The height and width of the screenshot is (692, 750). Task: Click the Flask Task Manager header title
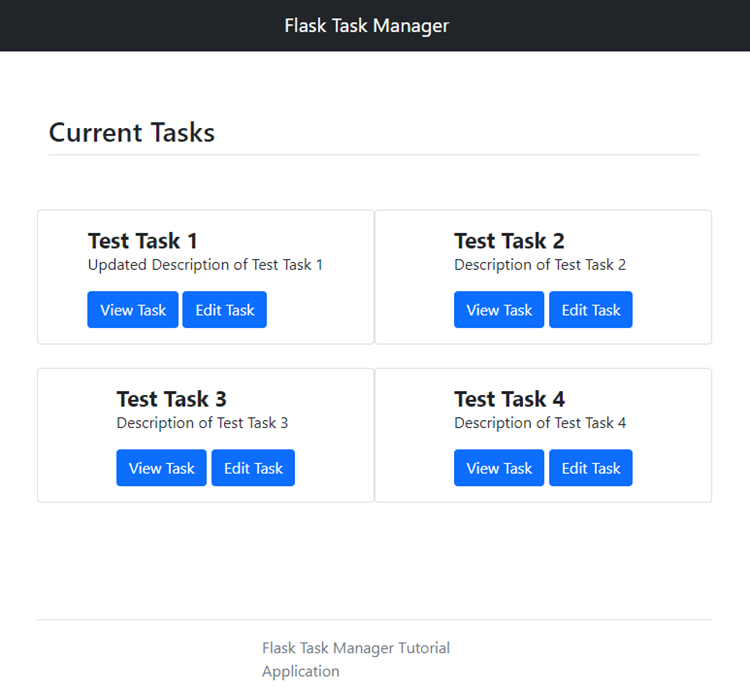point(367,26)
